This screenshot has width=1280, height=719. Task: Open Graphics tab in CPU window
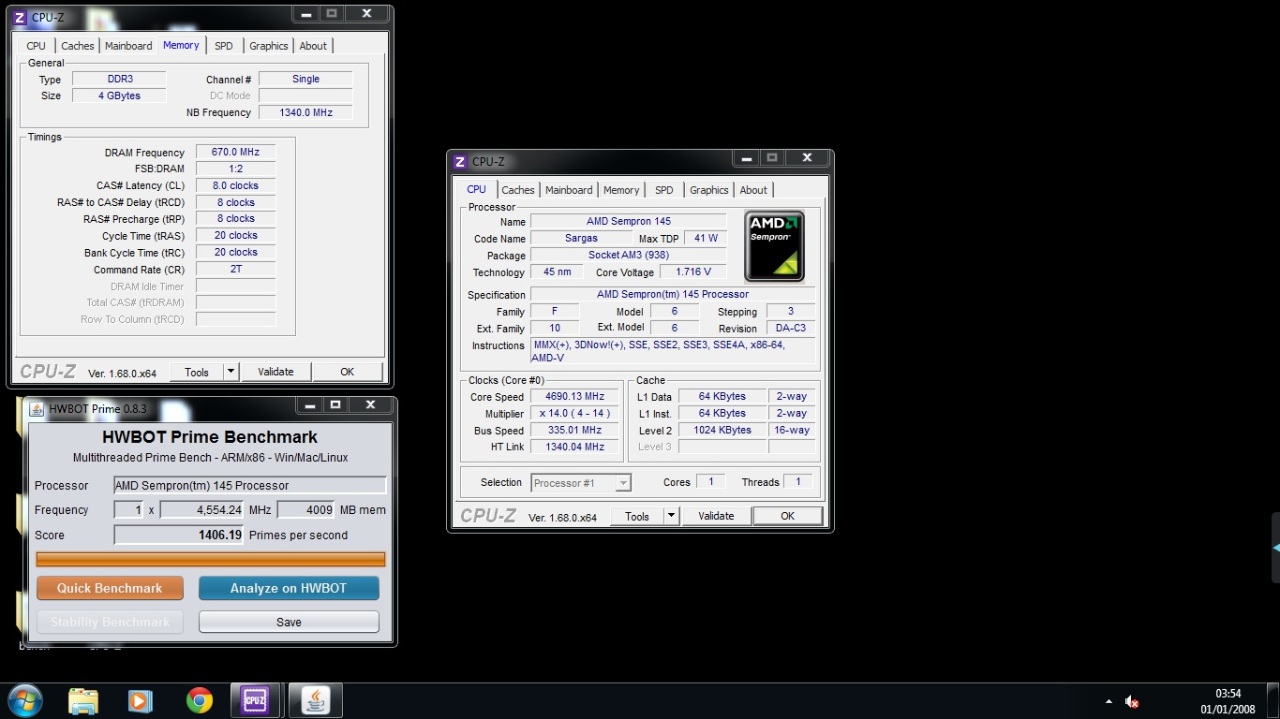tap(709, 190)
